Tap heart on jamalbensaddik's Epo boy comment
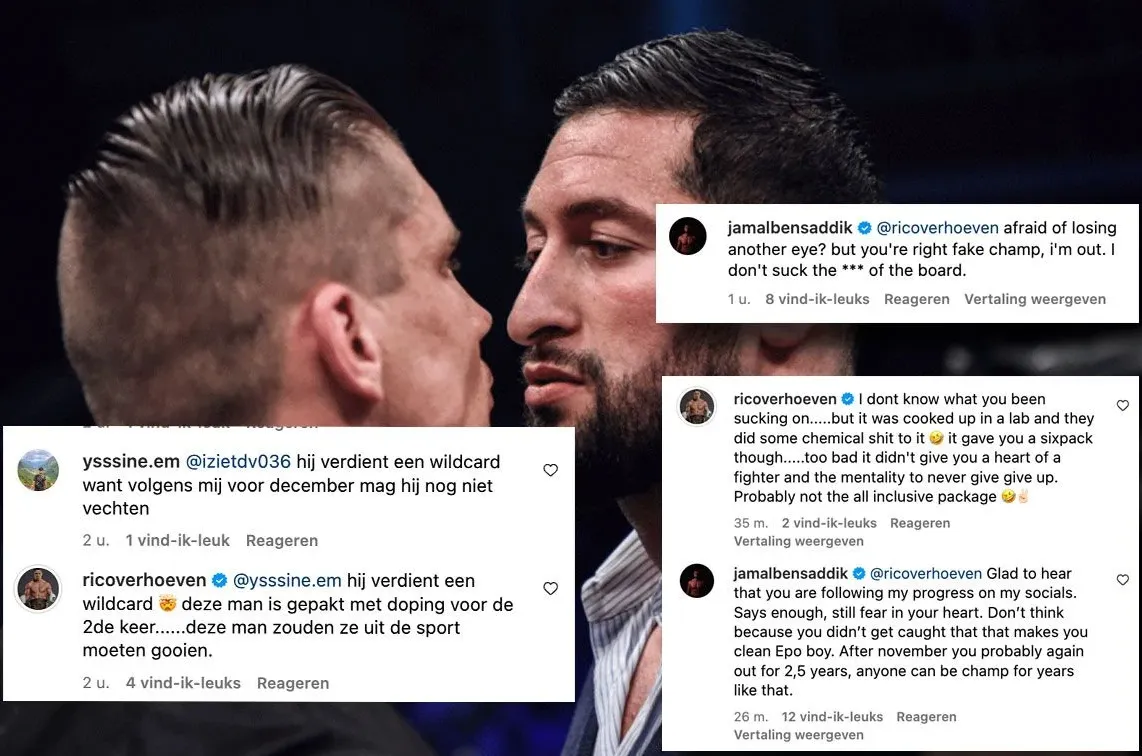Image resolution: width=1142 pixels, height=756 pixels. tap(1122, 580)
